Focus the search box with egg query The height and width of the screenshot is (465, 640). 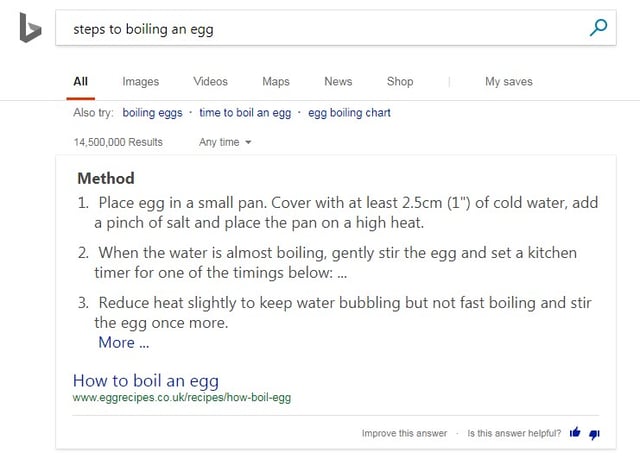coord(336,28)
